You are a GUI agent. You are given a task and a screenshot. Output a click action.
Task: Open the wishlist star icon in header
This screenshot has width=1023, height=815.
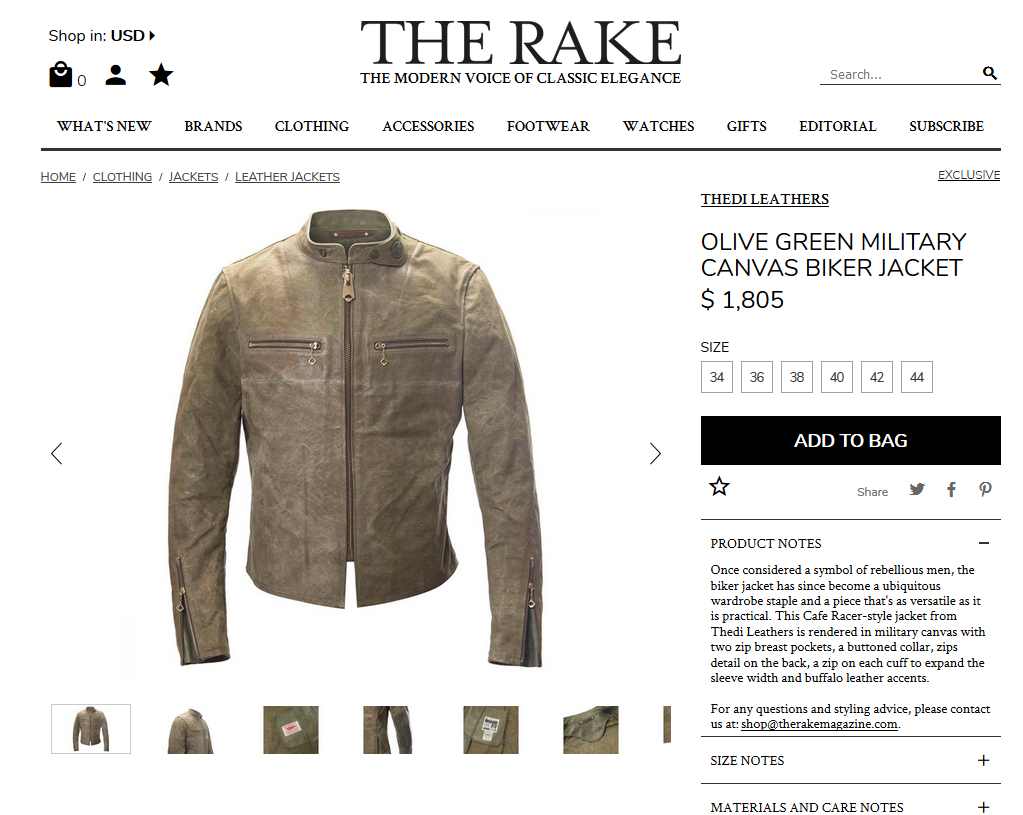pos(161,74)
